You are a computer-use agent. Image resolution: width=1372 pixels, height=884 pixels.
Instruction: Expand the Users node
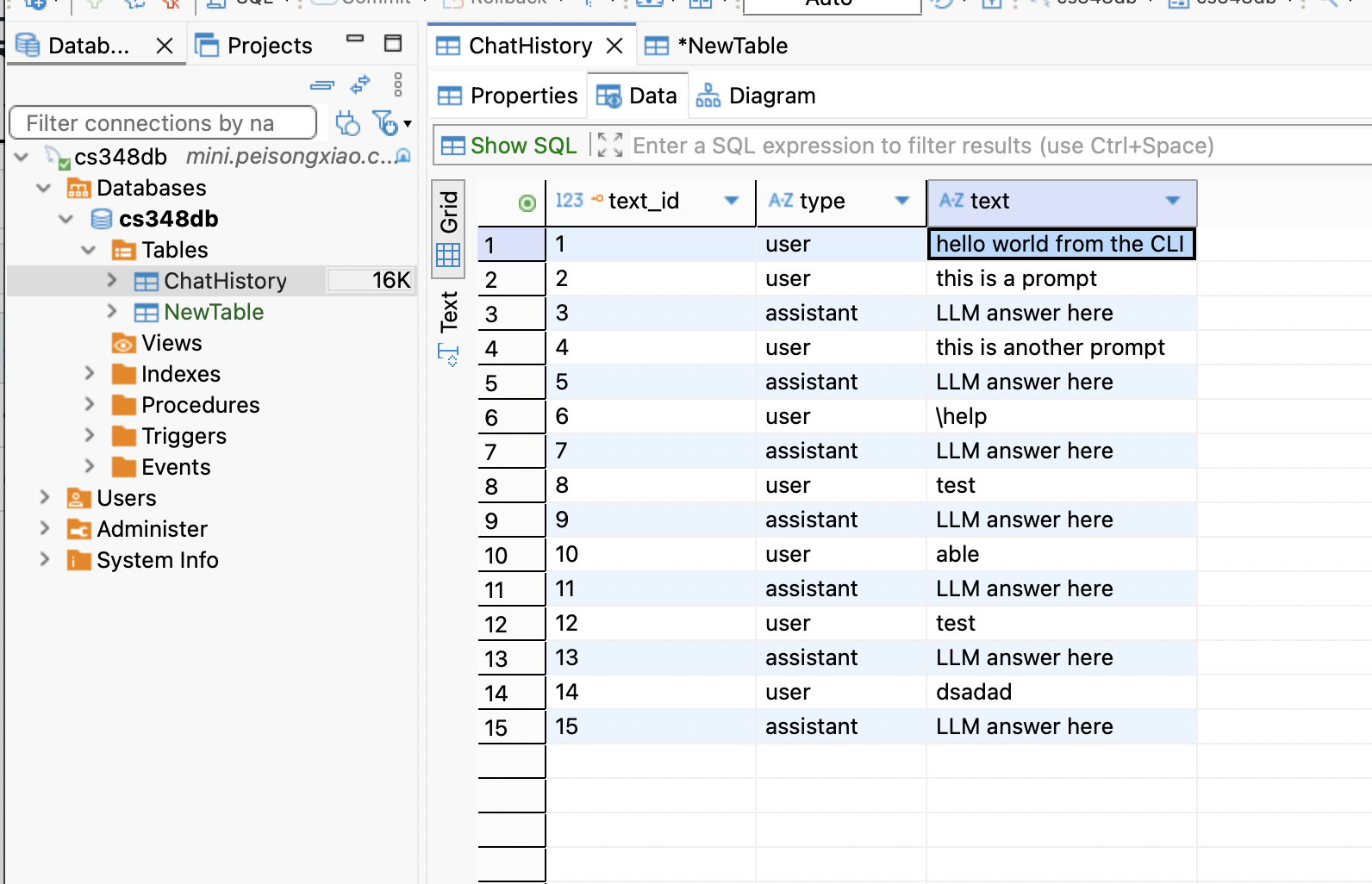click(x=45, y=497)
